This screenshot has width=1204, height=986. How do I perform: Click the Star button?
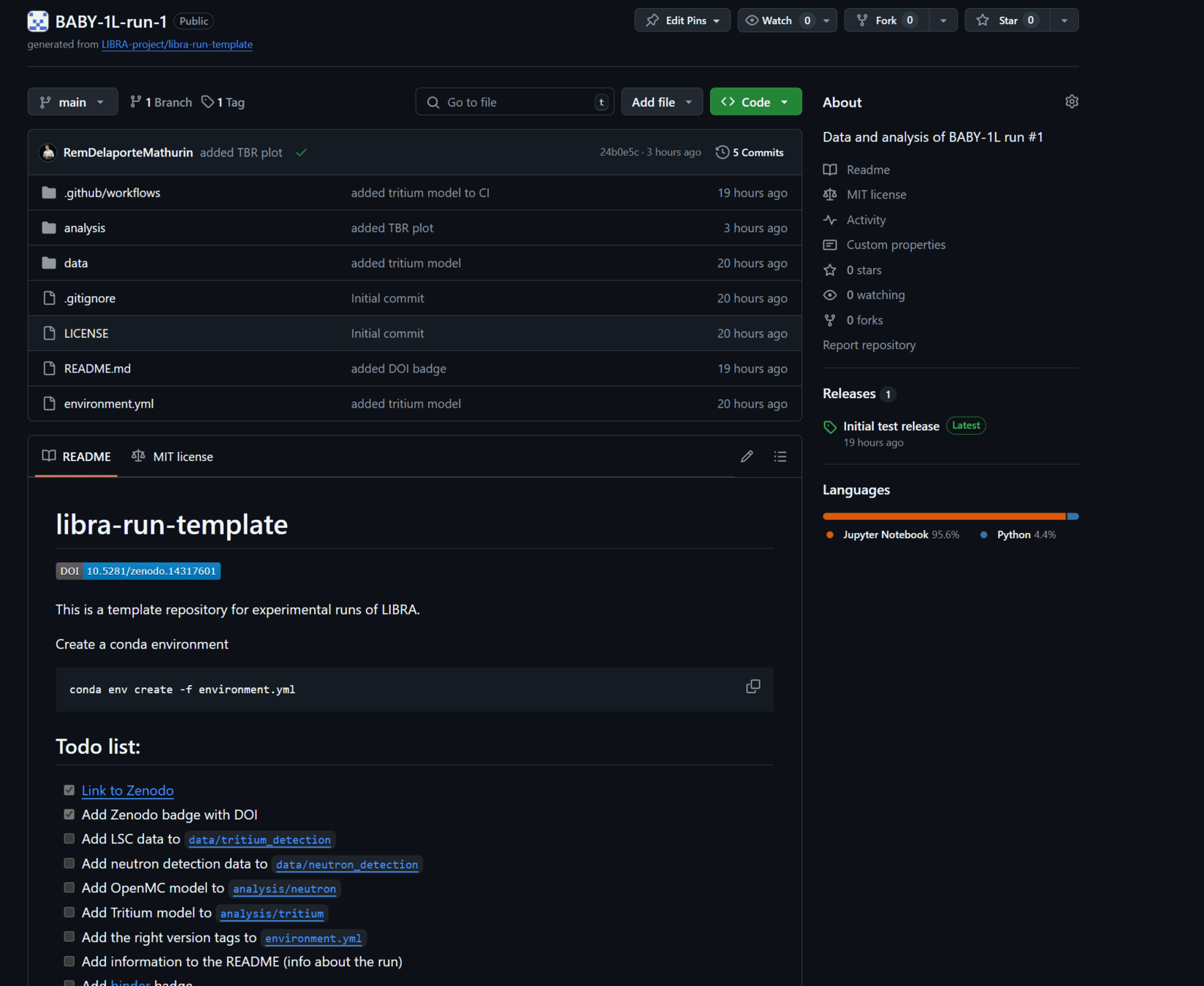point(1007,20)
